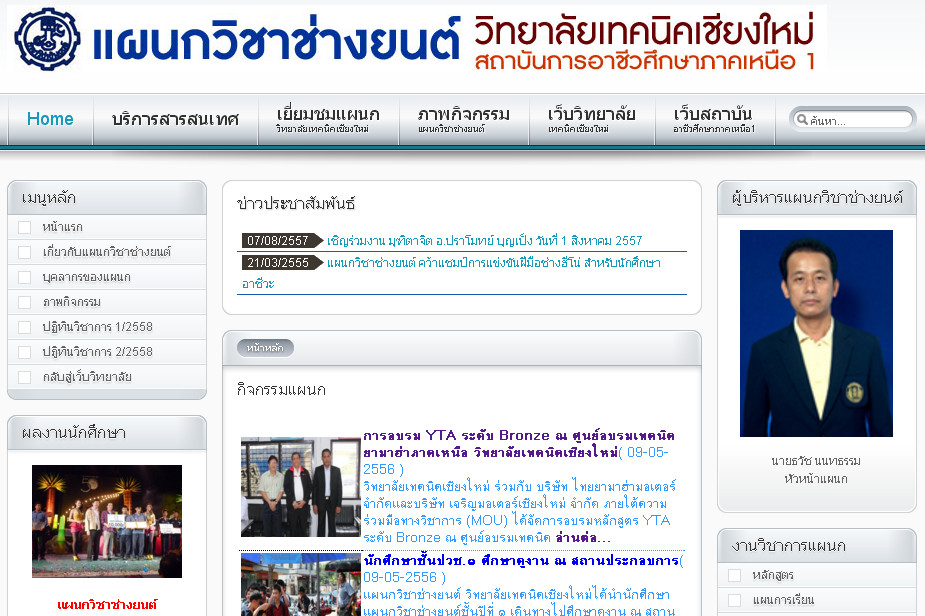Image resolution: width=925 pixels, height=616 pixels.
Task: Open the บริการสารสนเทศ menu
Action: tap(175, 119)
